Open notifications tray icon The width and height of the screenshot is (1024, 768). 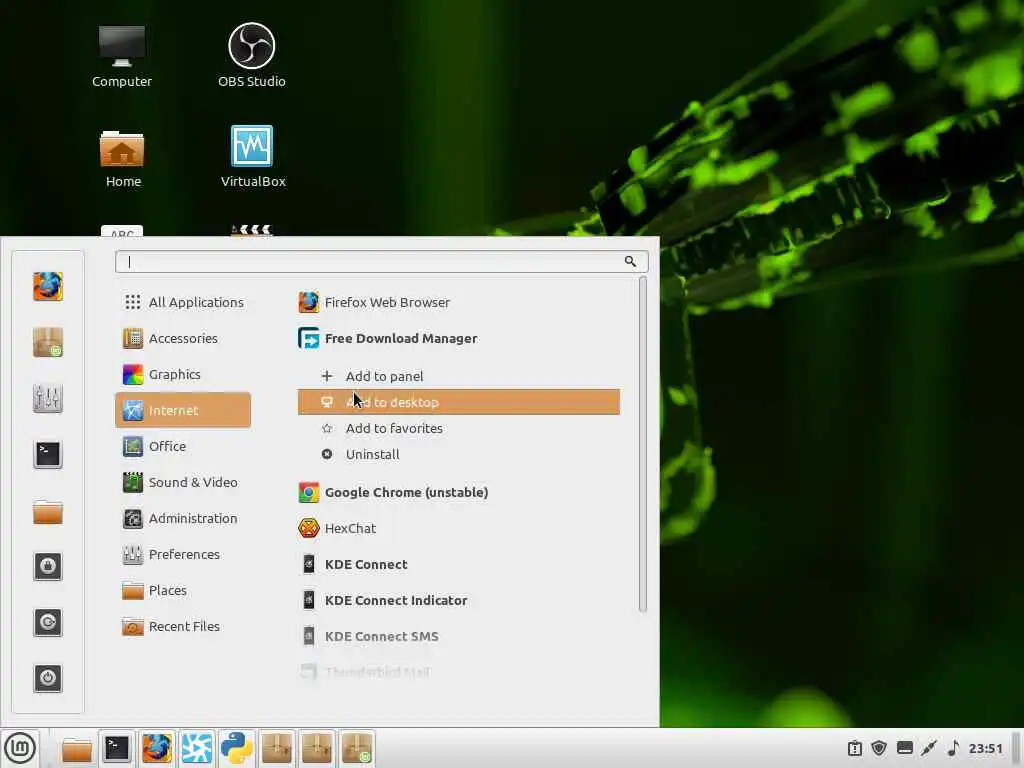[x=855, y=748]
